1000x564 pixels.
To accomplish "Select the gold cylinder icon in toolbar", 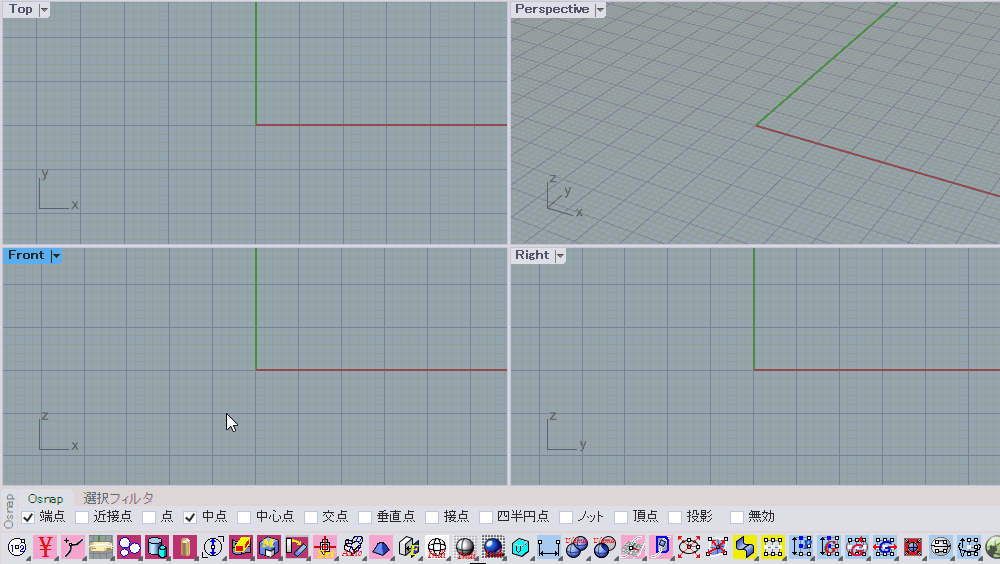I will click(x=185, y=547).
